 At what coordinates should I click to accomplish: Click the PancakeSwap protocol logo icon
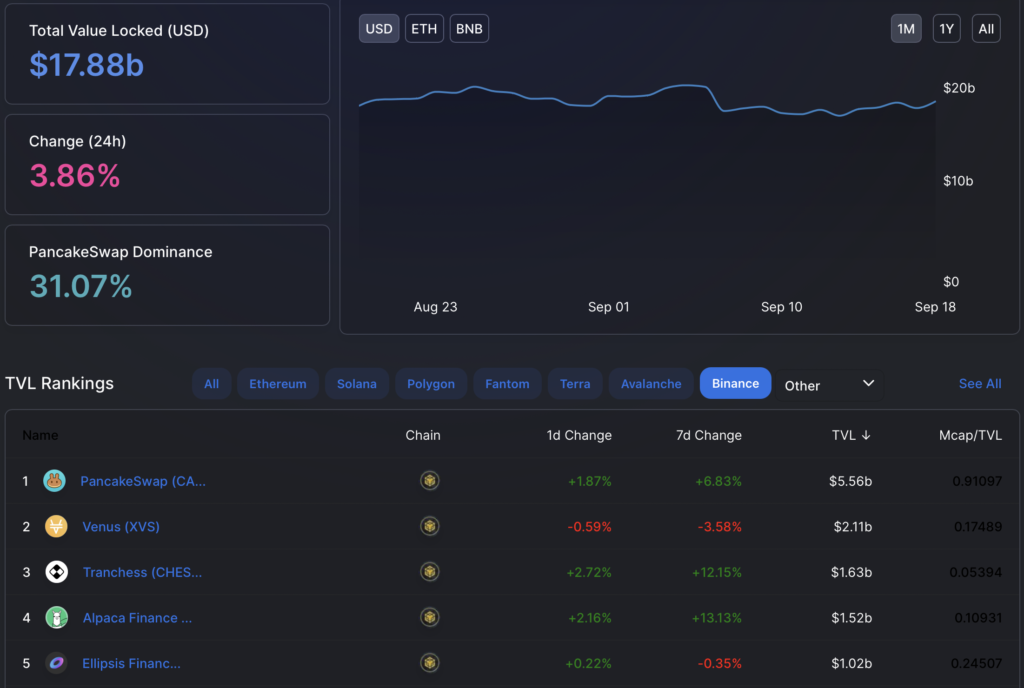54,480
